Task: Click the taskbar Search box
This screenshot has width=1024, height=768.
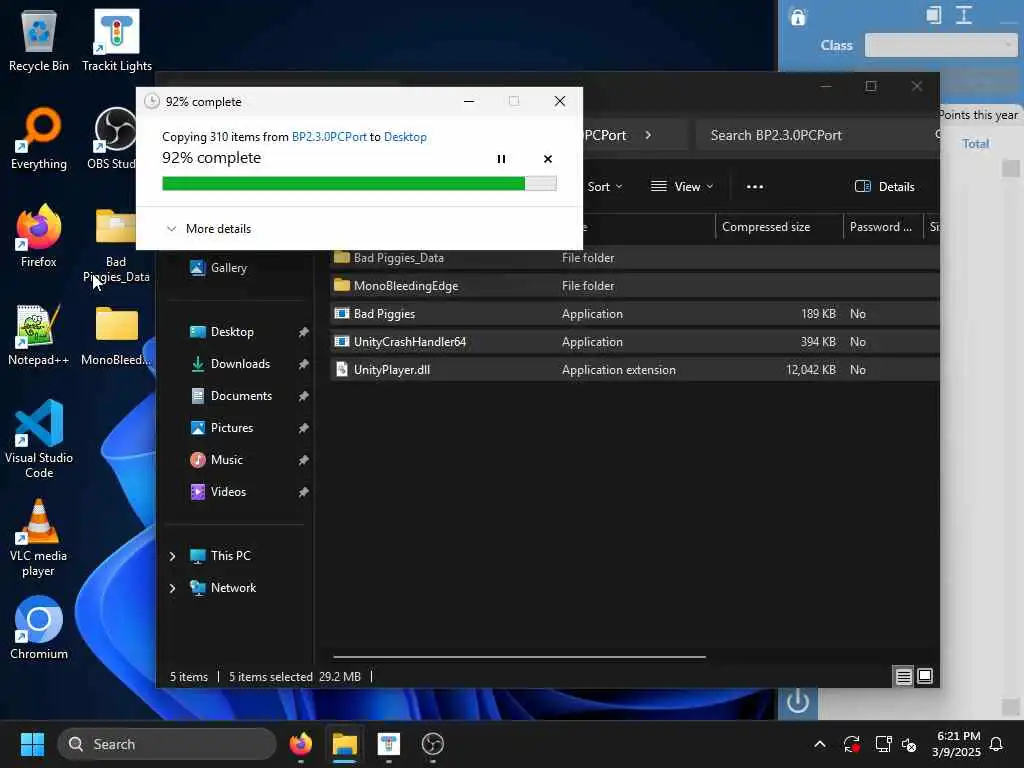Action: click(x=167, y=744)
